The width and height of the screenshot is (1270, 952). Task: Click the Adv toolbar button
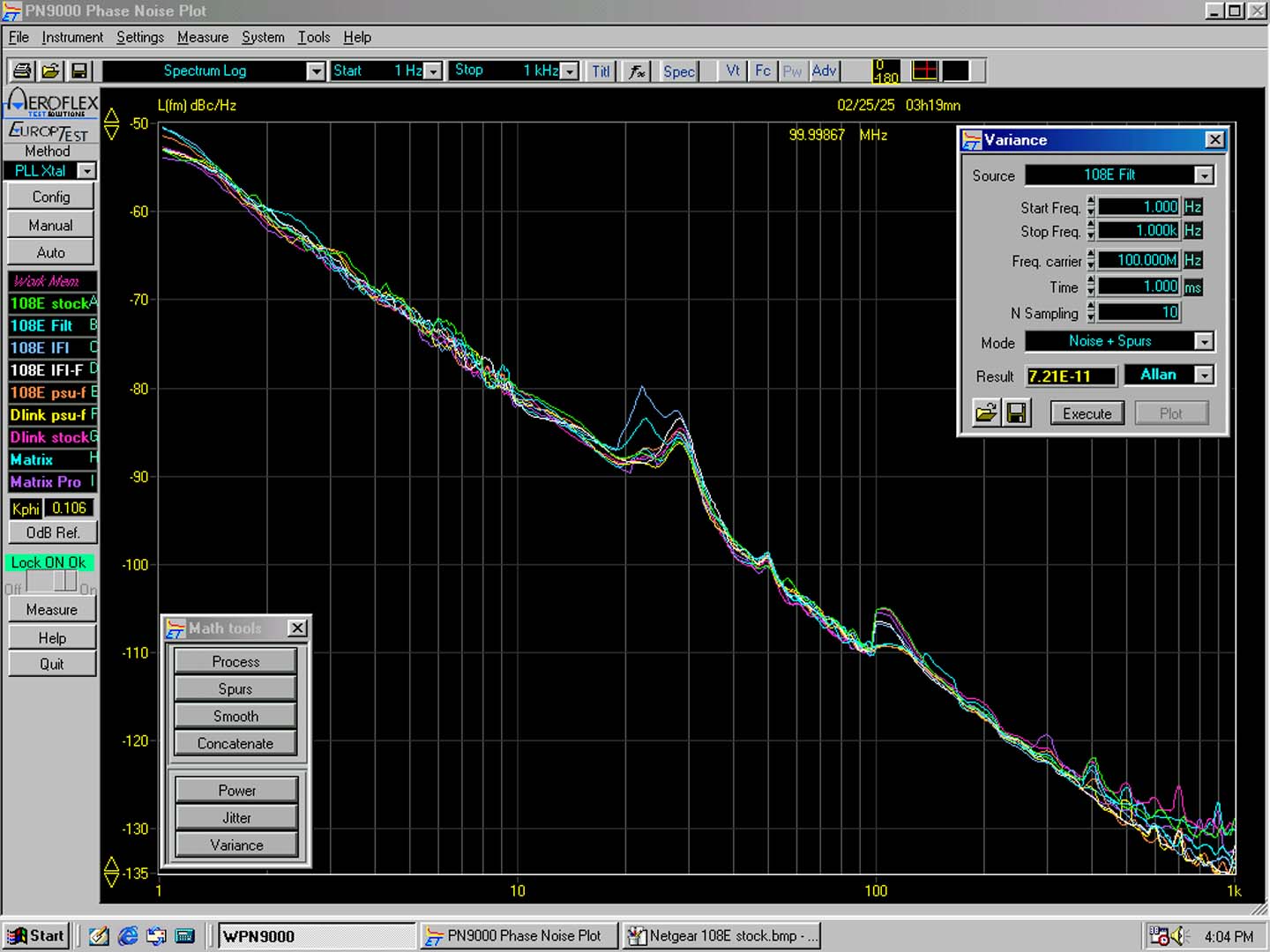coord(824,71)
